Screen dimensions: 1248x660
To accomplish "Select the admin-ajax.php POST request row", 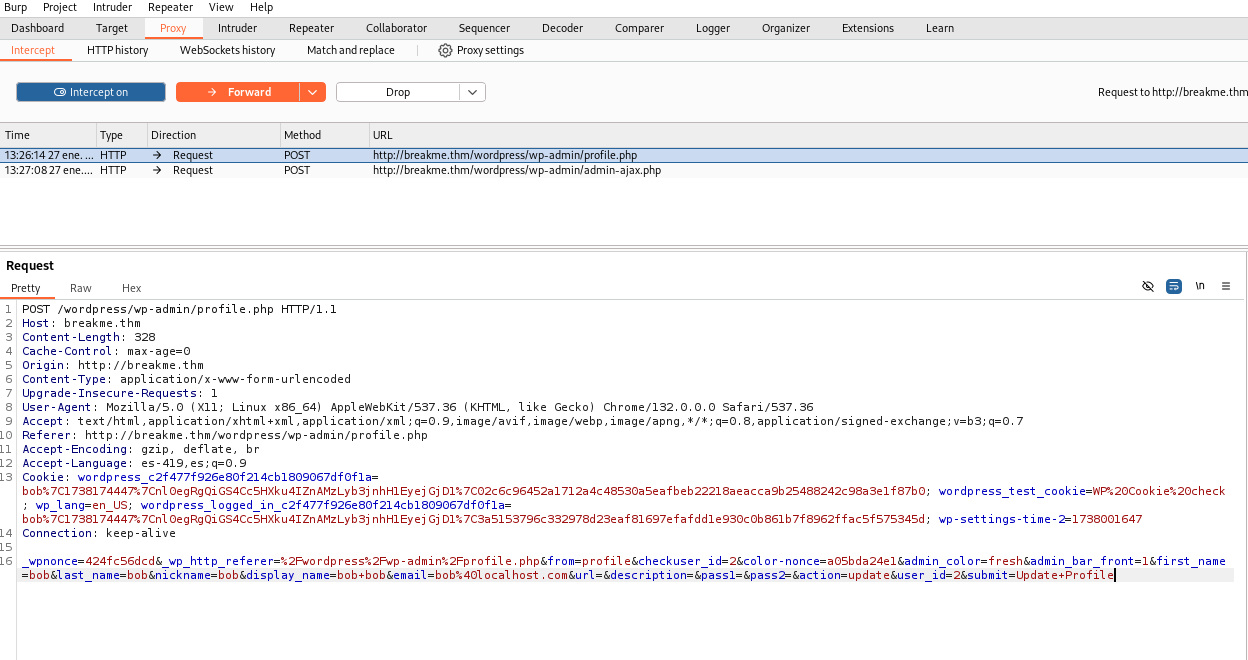I will [x=516, y=170].
